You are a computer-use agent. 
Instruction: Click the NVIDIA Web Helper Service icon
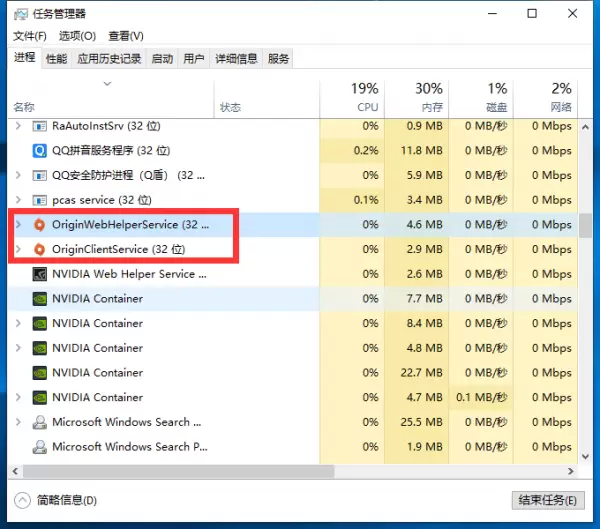[x=39, y=274]
